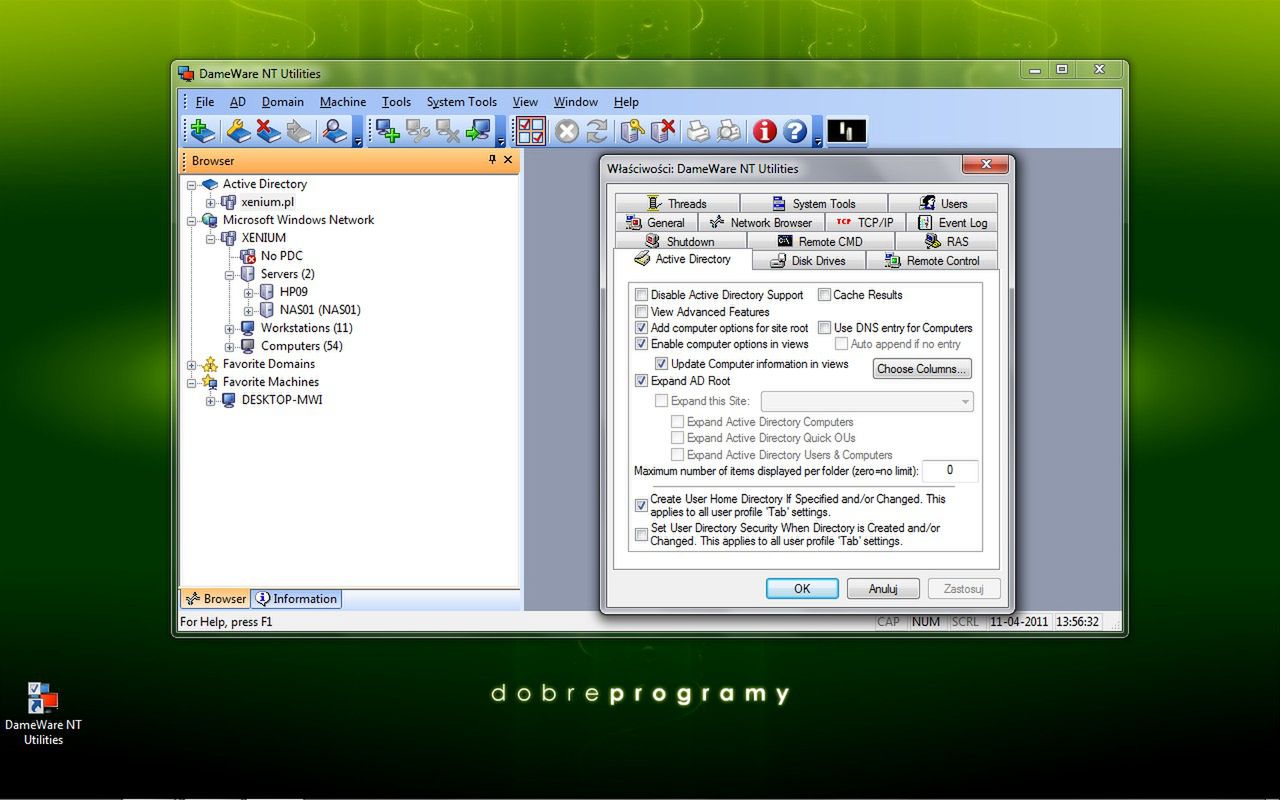Click the Anuluj button
This screenshot has height=800, width=1280.
click(883, 589)
